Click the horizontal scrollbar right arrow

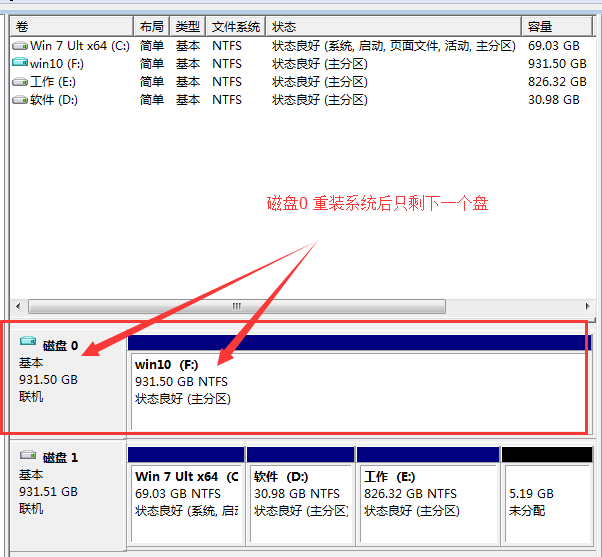[x=587, y=306]
